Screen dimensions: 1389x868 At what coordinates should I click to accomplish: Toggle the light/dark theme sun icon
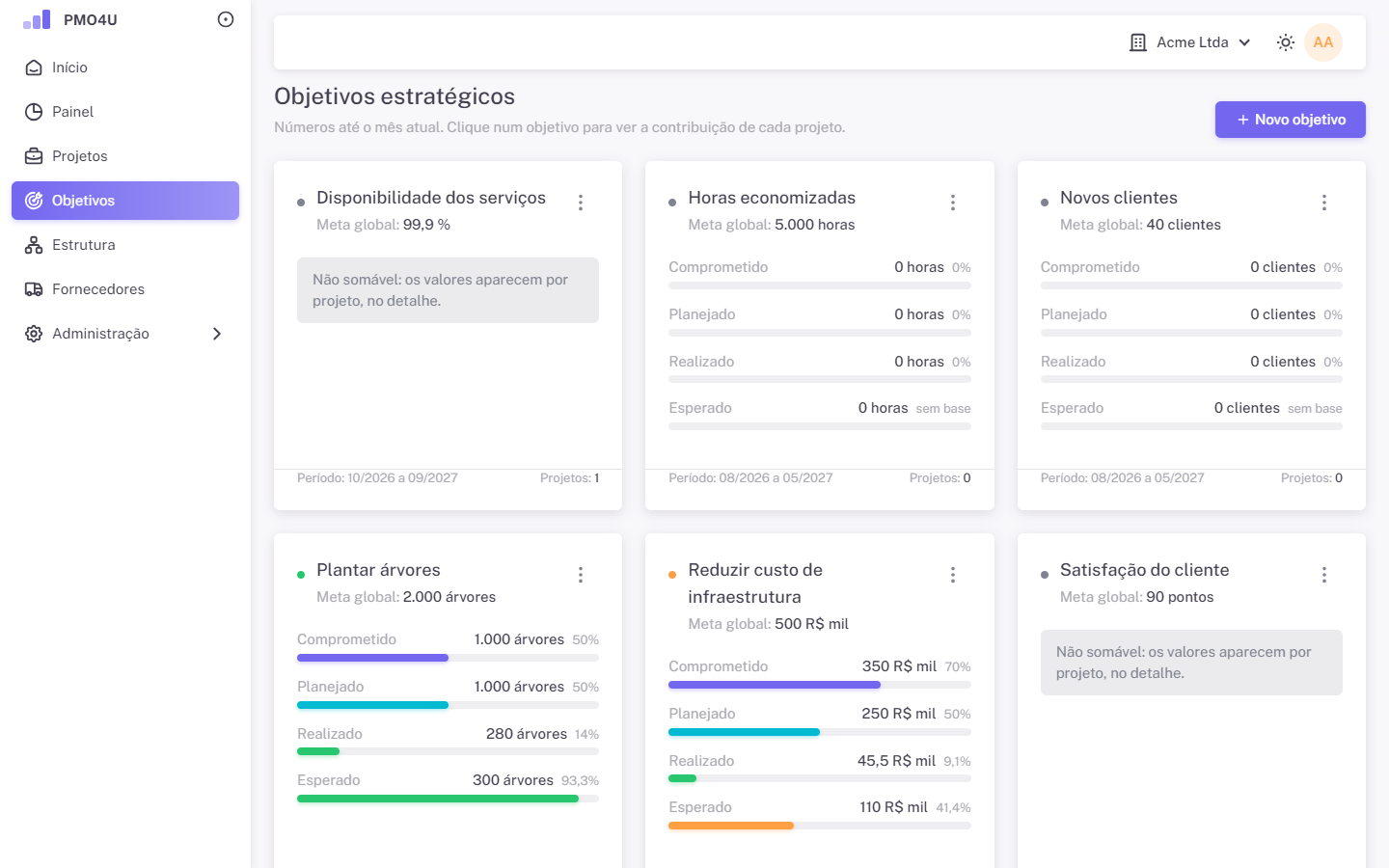pyautogui.click(x=1286, y=42)
